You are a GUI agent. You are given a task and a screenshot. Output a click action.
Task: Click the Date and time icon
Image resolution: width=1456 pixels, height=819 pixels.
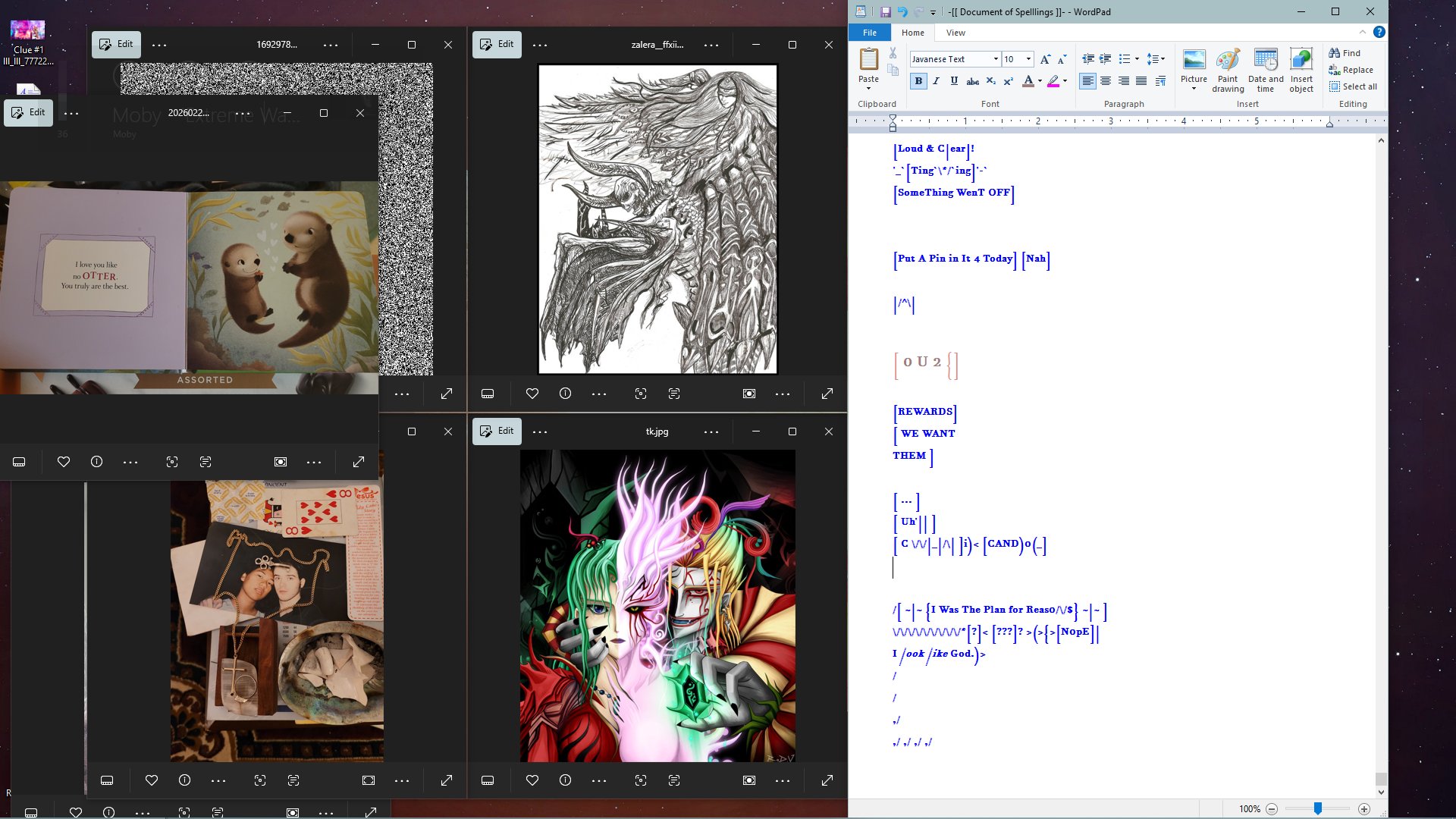click(1265, 71)
